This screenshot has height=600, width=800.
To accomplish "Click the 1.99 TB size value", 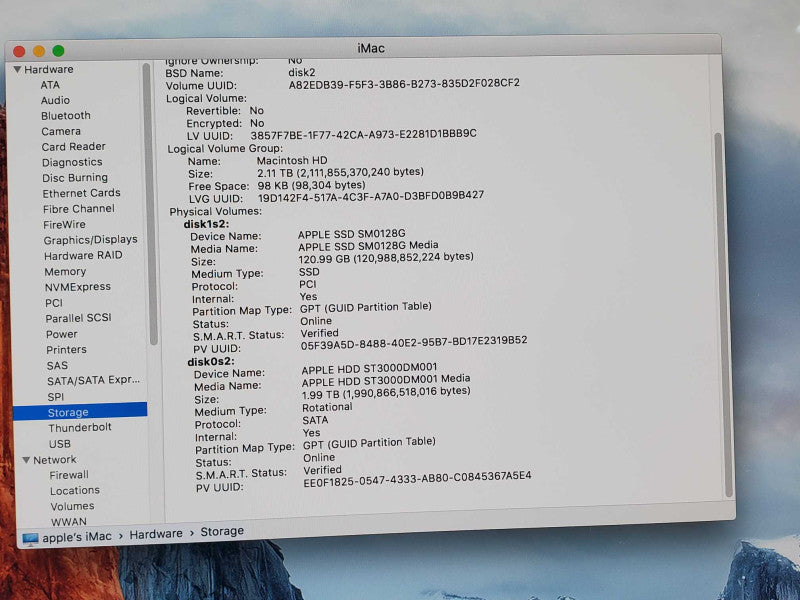I will (386, 393).
